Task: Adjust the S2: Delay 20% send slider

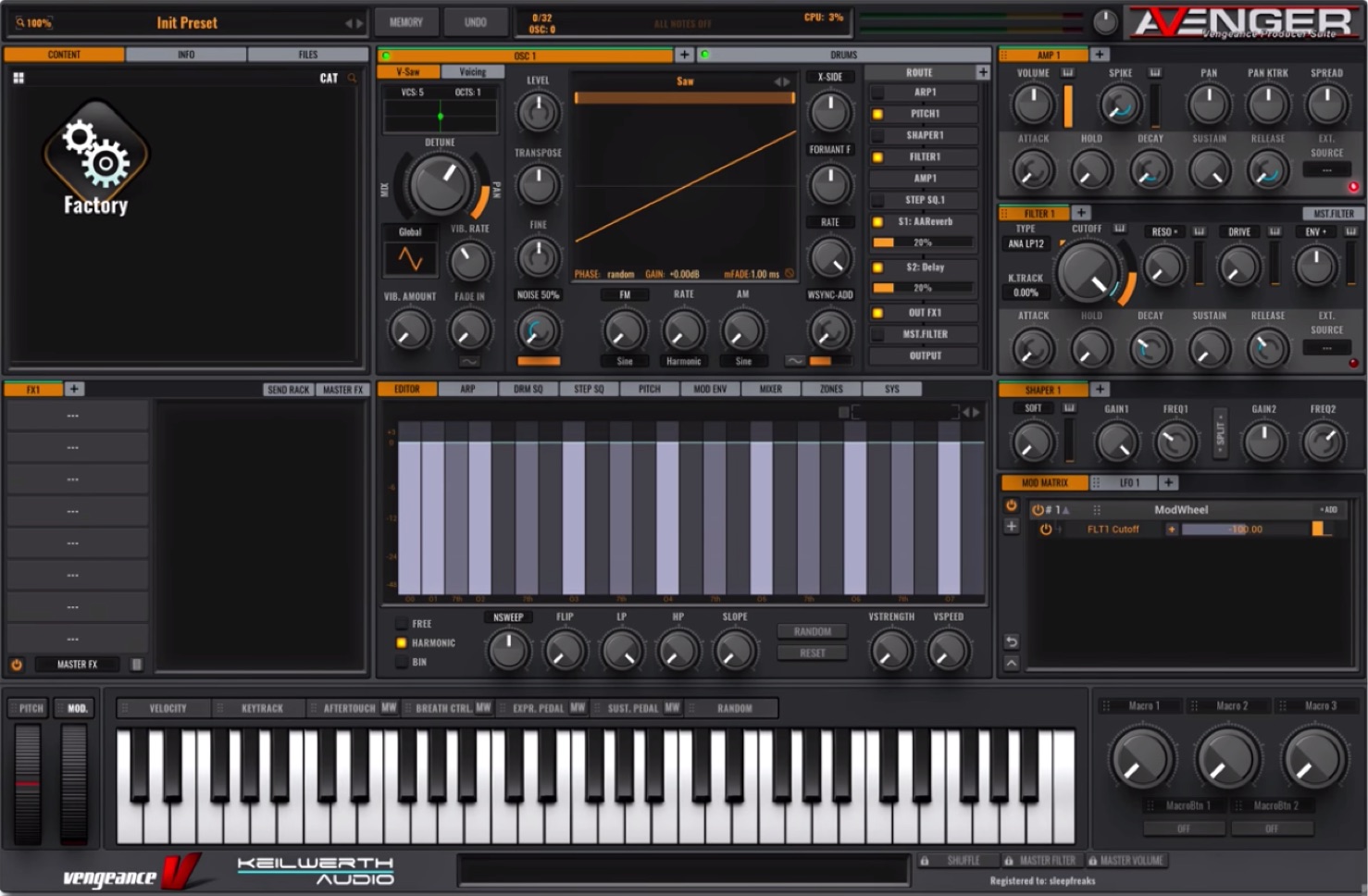Action: [923, 288]
